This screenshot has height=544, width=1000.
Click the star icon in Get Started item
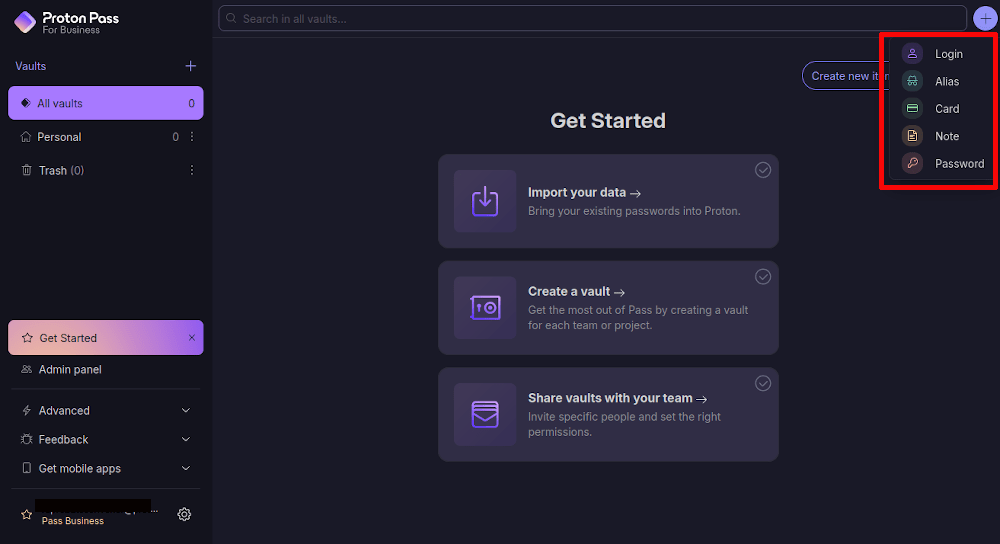point(27,337)
